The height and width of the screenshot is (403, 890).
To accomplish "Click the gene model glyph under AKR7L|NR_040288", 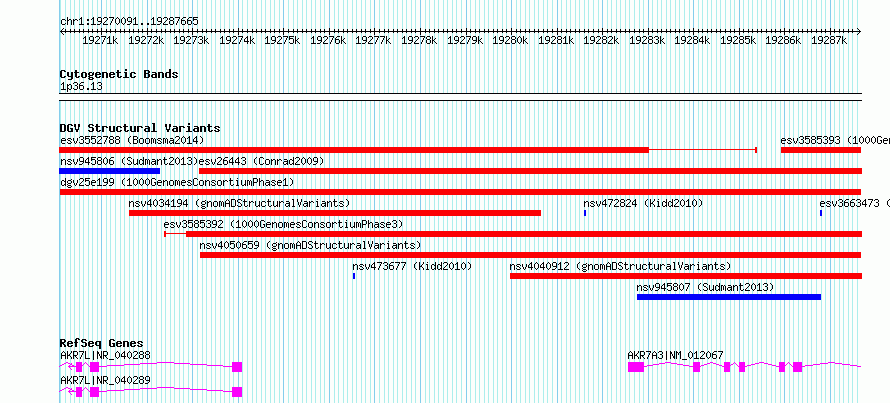I will [x=151, y=367].
